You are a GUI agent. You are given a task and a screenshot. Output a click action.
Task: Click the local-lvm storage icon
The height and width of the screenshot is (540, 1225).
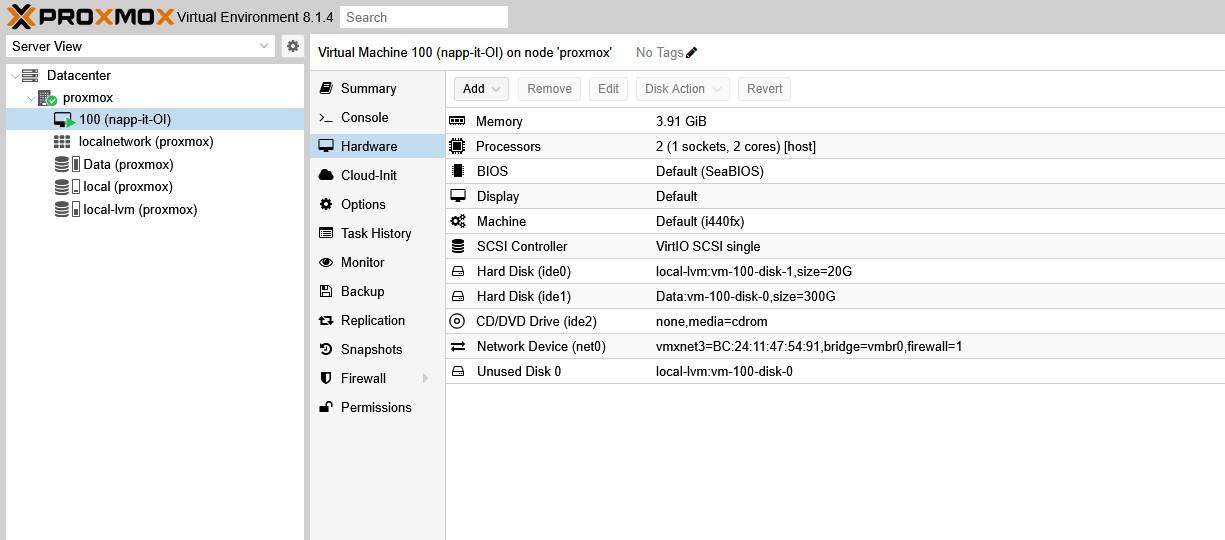[x=67, y=210]
